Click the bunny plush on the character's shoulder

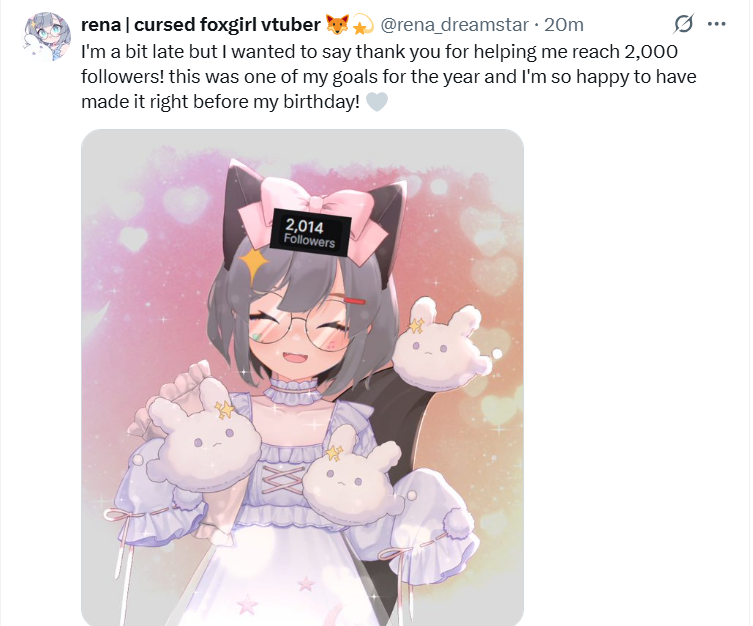pyautogui.click(x=441, y=346)
